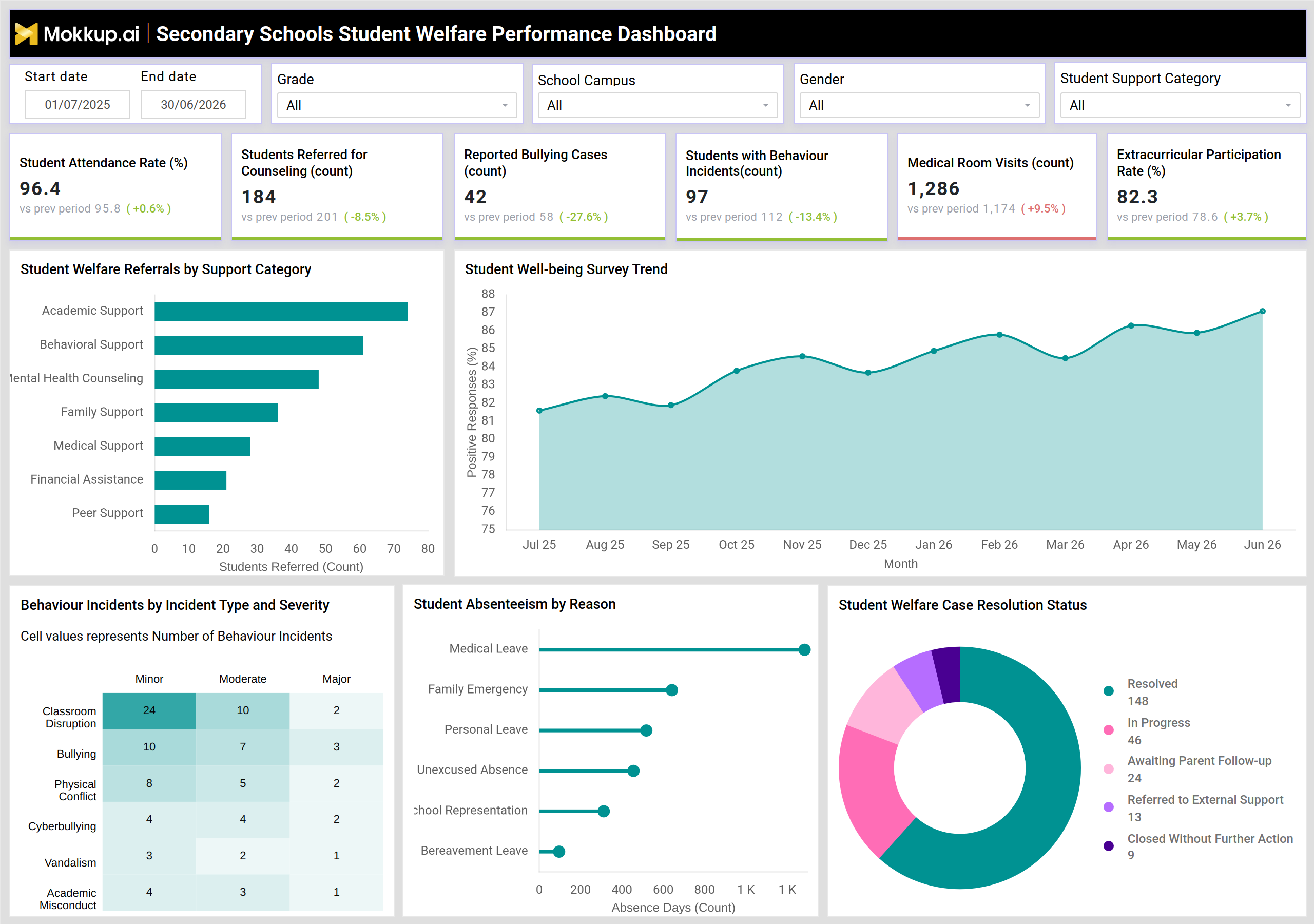This screenshot has height=924, width=1314.
Task: Click Academic Misconduct Moderate cell 3
Action: pyautogui.click(x=243, y=892)
